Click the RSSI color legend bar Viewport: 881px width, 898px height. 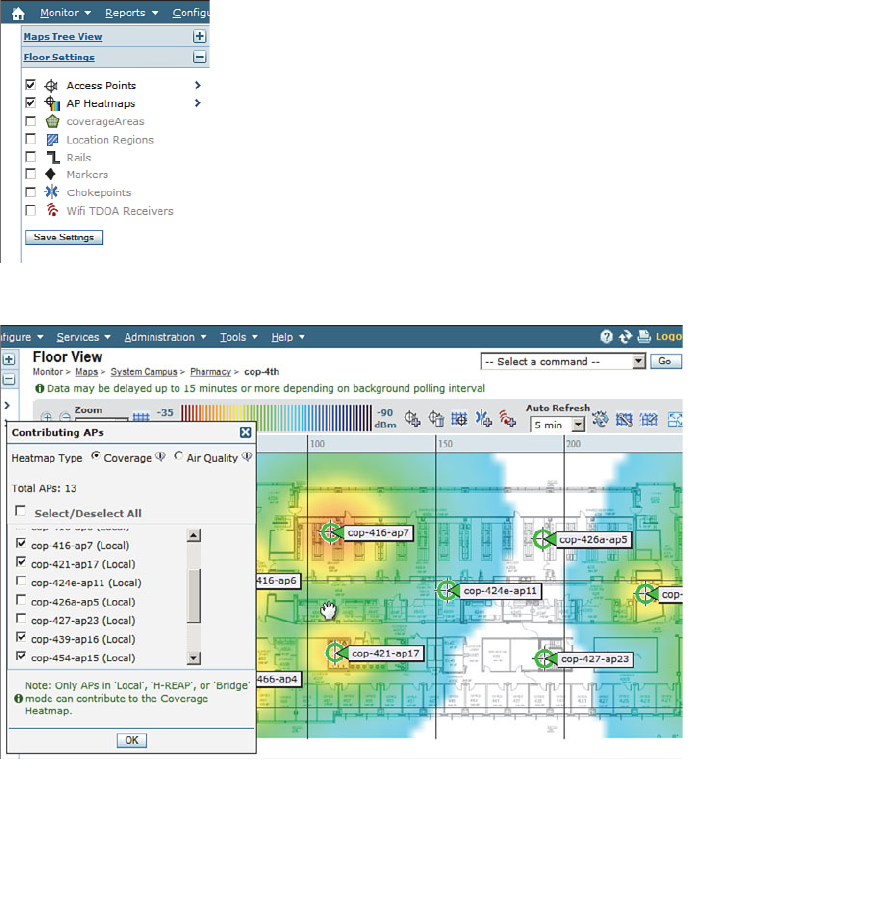pos(276,418)
